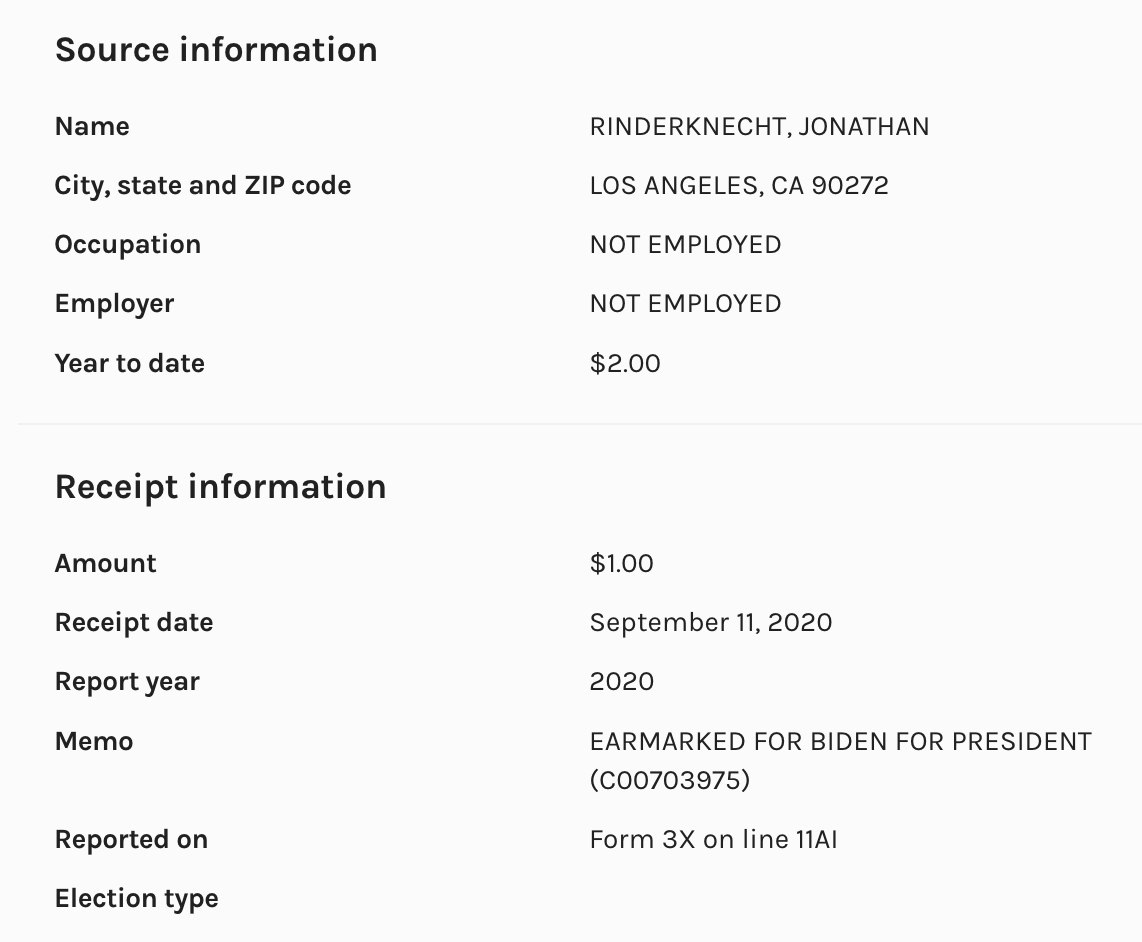Click the Occupation field label
1142x942 pixels.
pyautogui.click(x=128, y=245)
